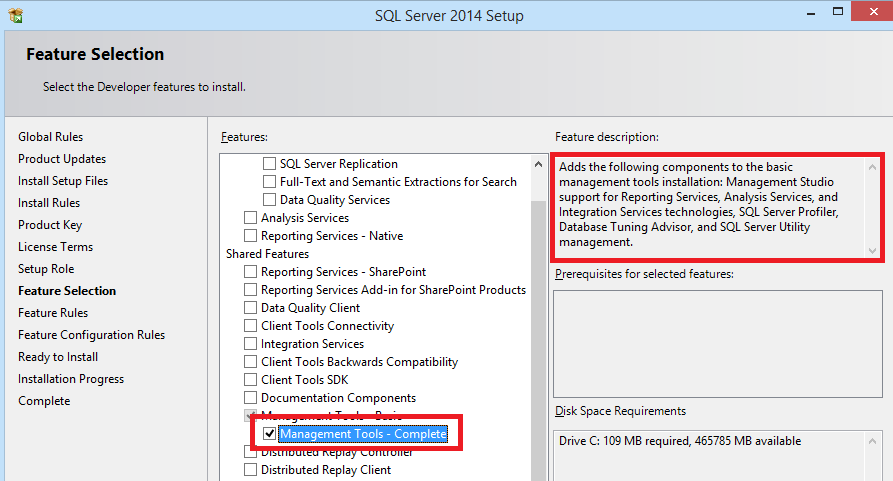Enable Reporting Services Add-in for SharePoint Products
893x481 pixels.
coord(250,290)
